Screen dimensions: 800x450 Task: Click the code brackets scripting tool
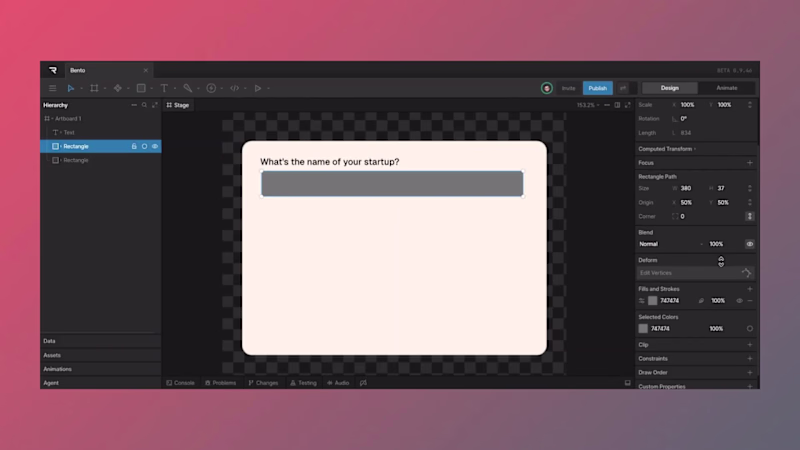[x=234, y=88]
